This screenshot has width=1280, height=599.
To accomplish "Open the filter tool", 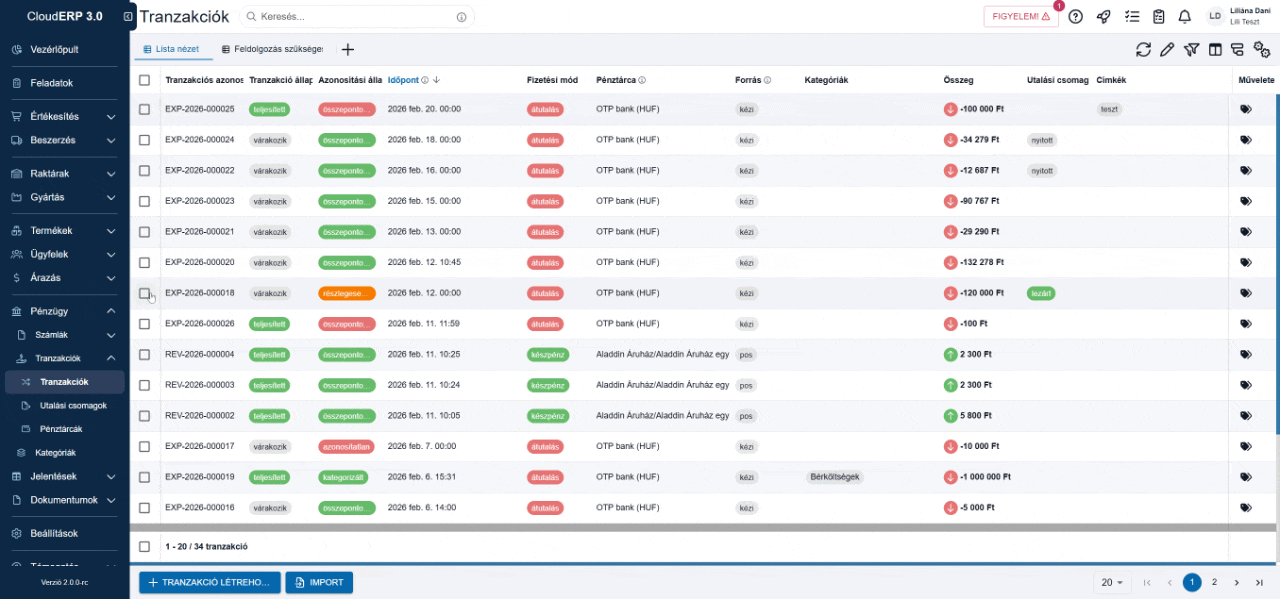I will pos(1191,48).
